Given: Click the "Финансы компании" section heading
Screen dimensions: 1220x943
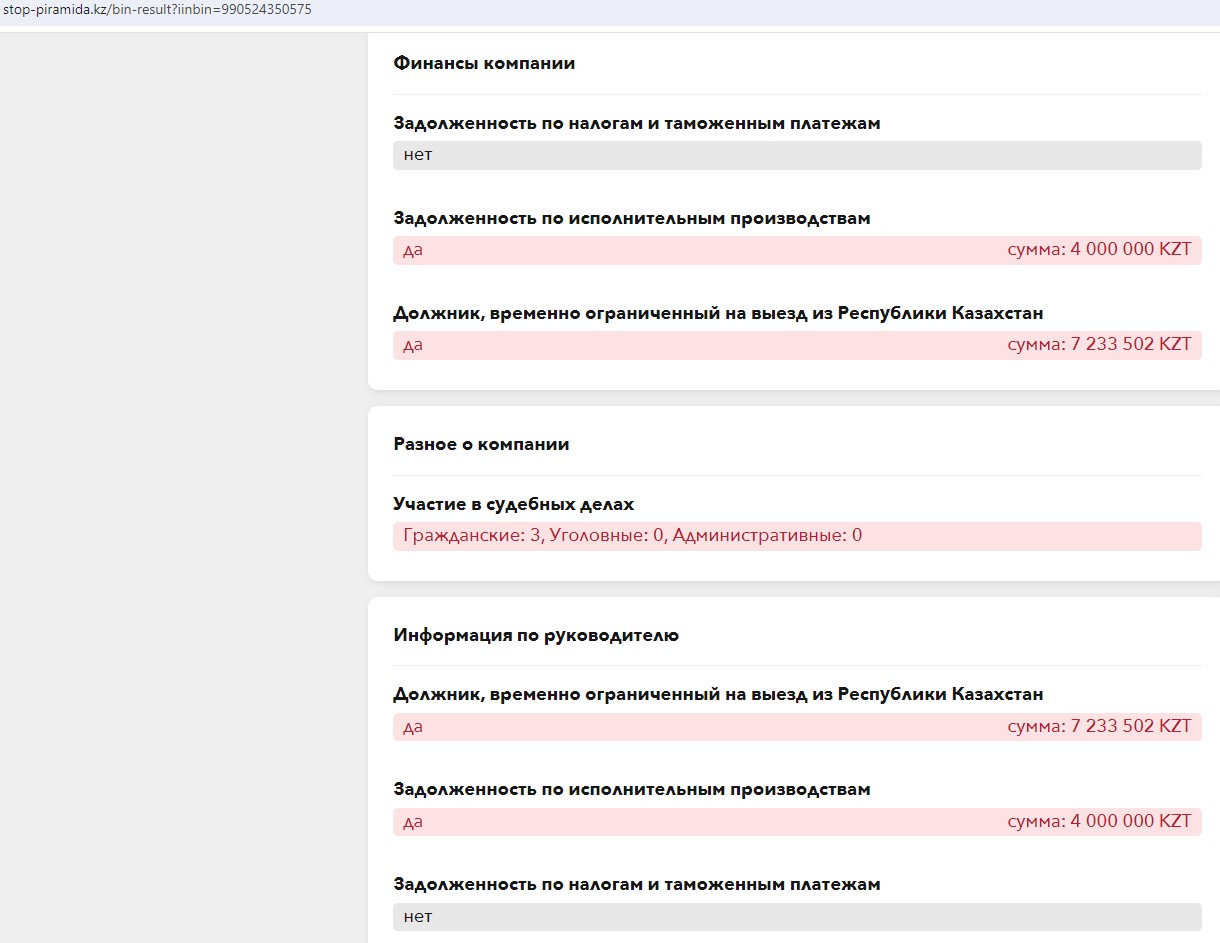Looking at the screenshot, I should click(x=484, y=63).
